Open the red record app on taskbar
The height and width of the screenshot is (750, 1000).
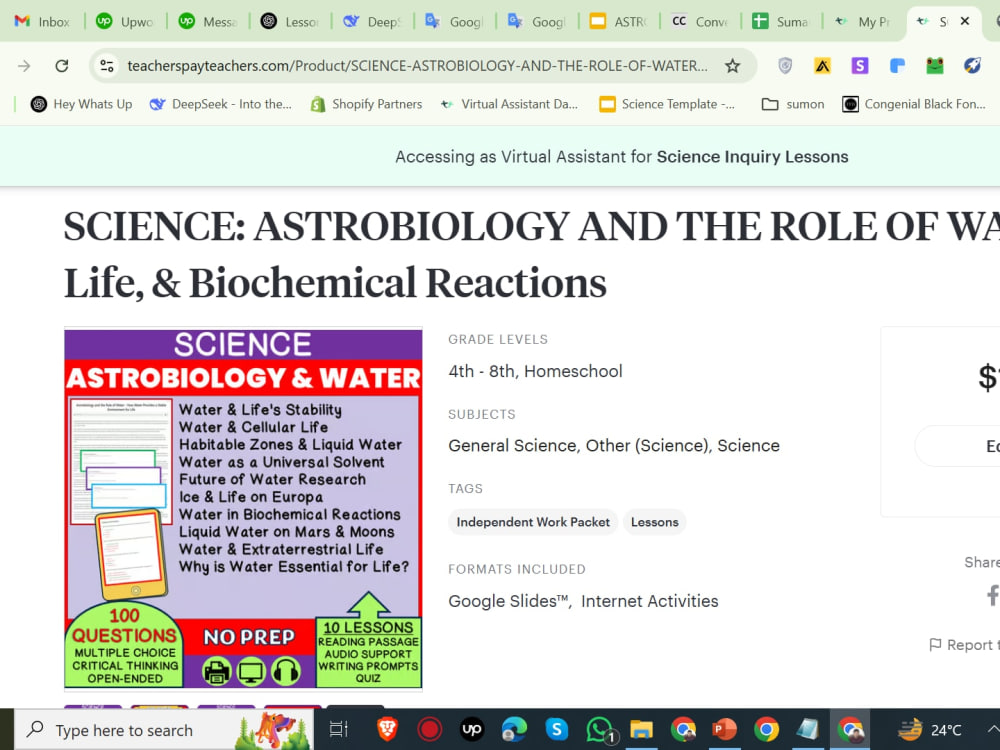click(429, 729)
